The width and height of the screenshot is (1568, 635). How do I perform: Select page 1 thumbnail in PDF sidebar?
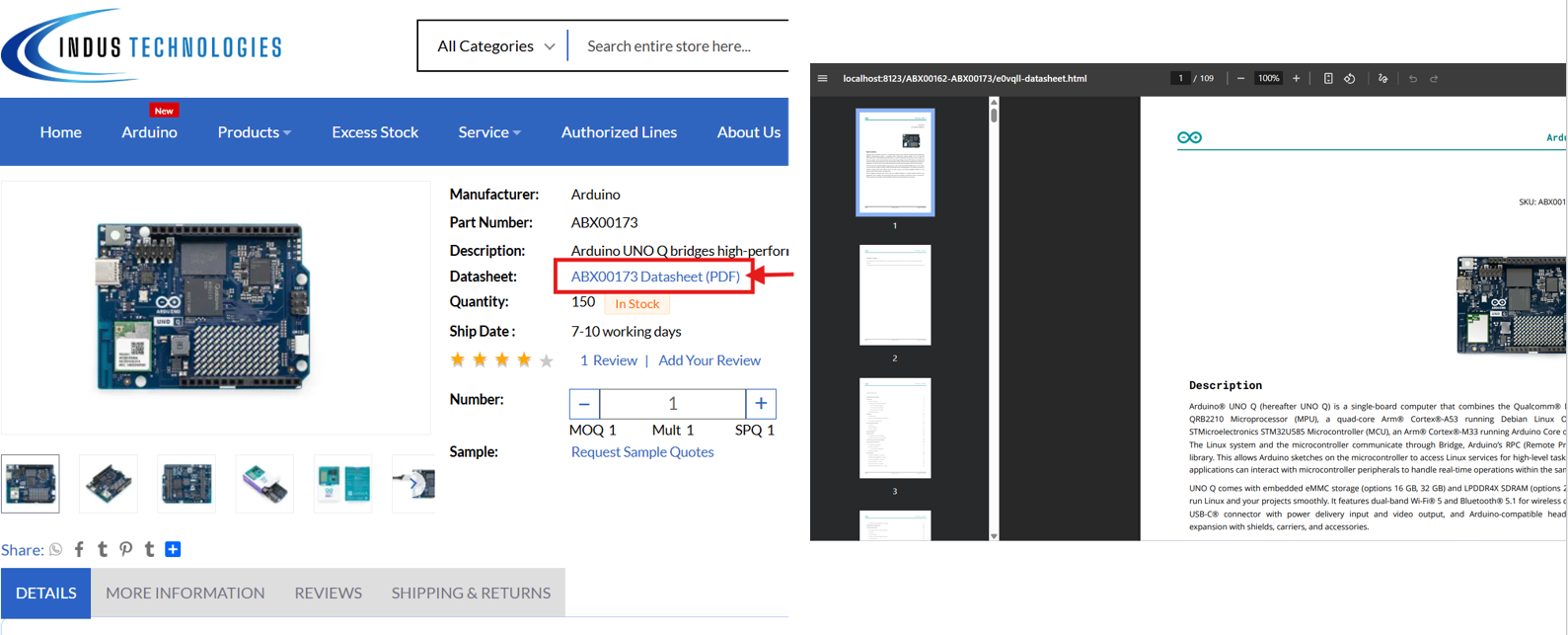[x=895, y=162]
